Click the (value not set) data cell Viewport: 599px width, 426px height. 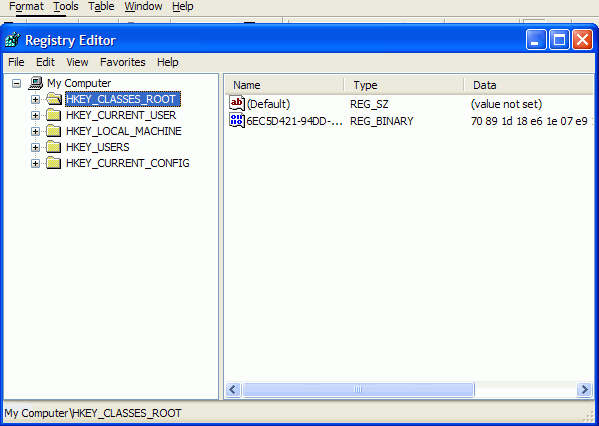tap(506, 104)
